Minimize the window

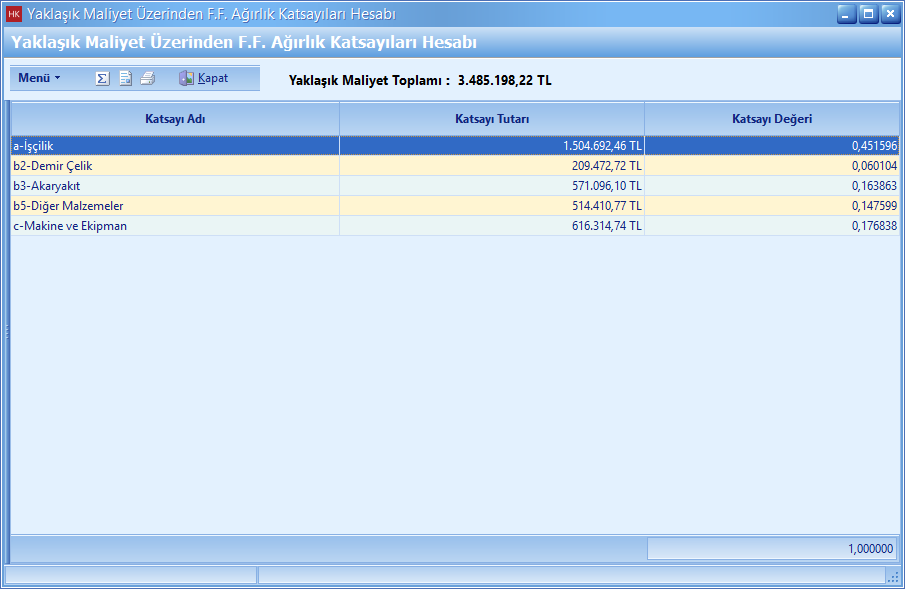[x=847, y=14]
